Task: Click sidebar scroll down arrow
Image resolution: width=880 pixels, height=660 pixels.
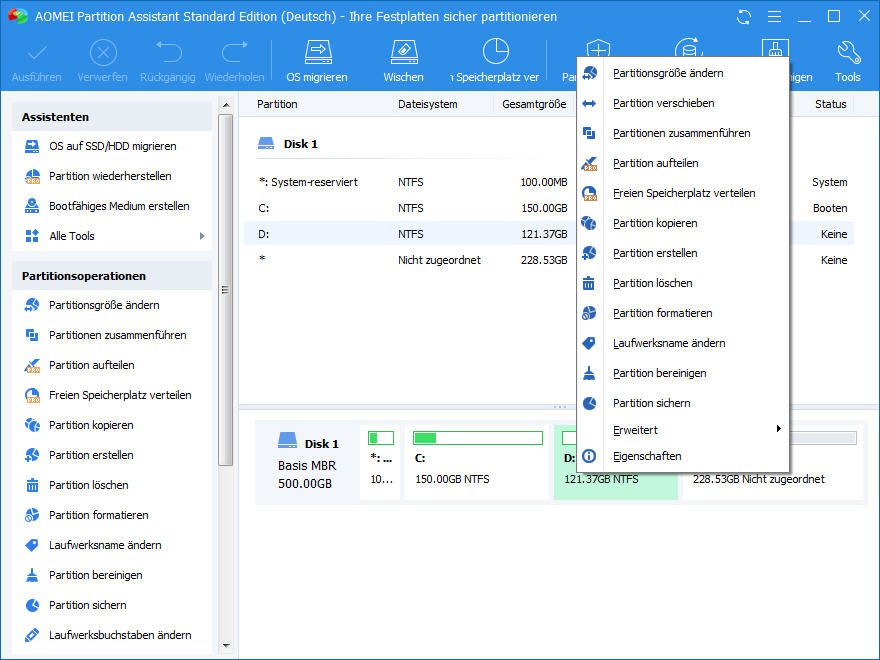Action: click(x=226, y=646)
